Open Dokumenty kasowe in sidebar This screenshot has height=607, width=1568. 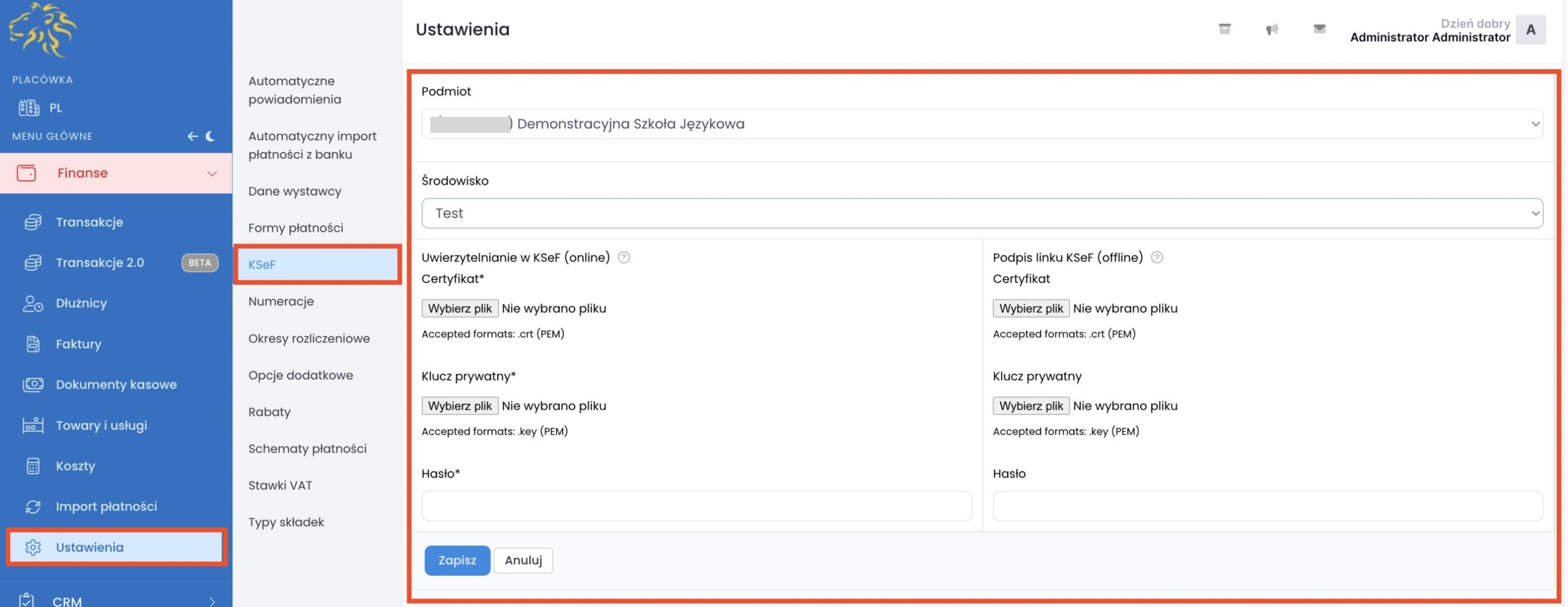point(116,385)
